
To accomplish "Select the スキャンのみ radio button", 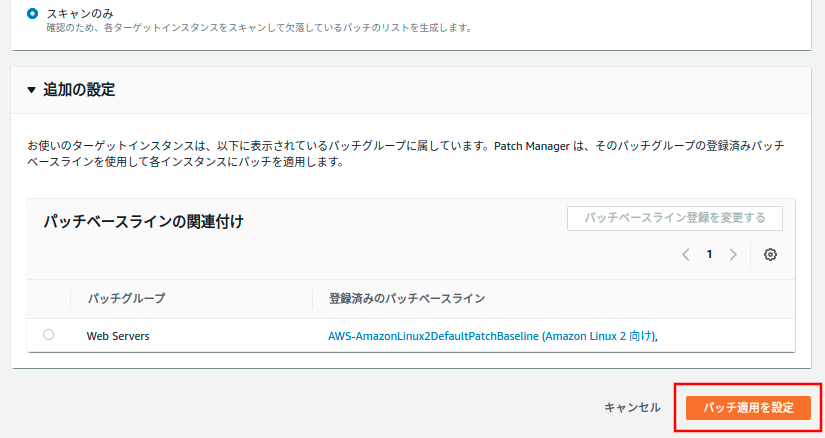I will [34, 13].
